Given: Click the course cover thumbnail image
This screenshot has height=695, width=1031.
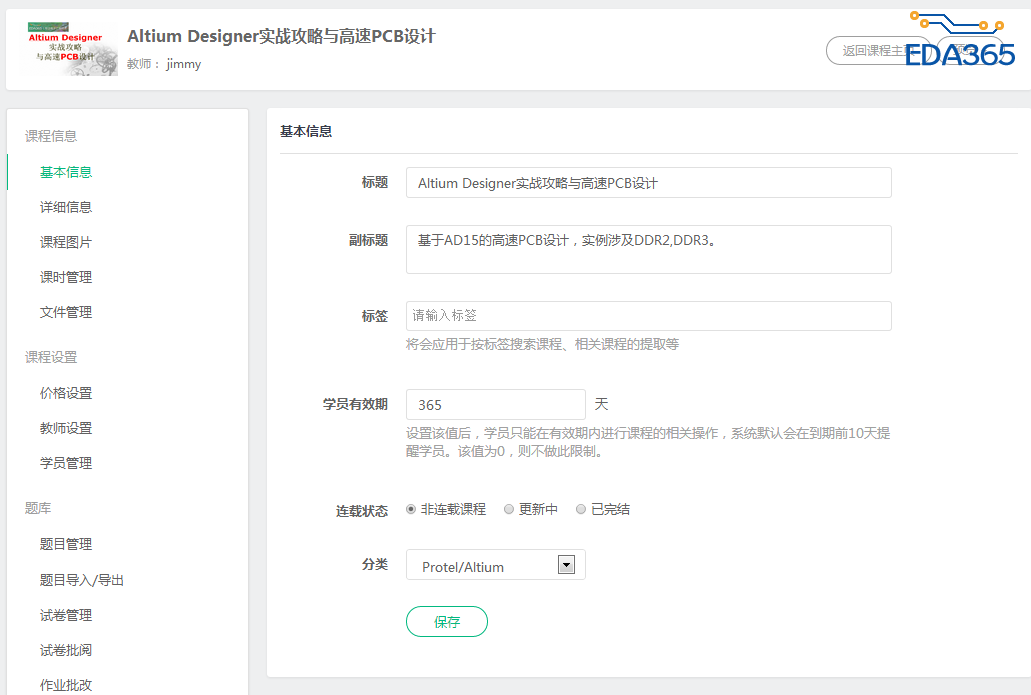Looking at the screenshot, I should coord(69,49).
